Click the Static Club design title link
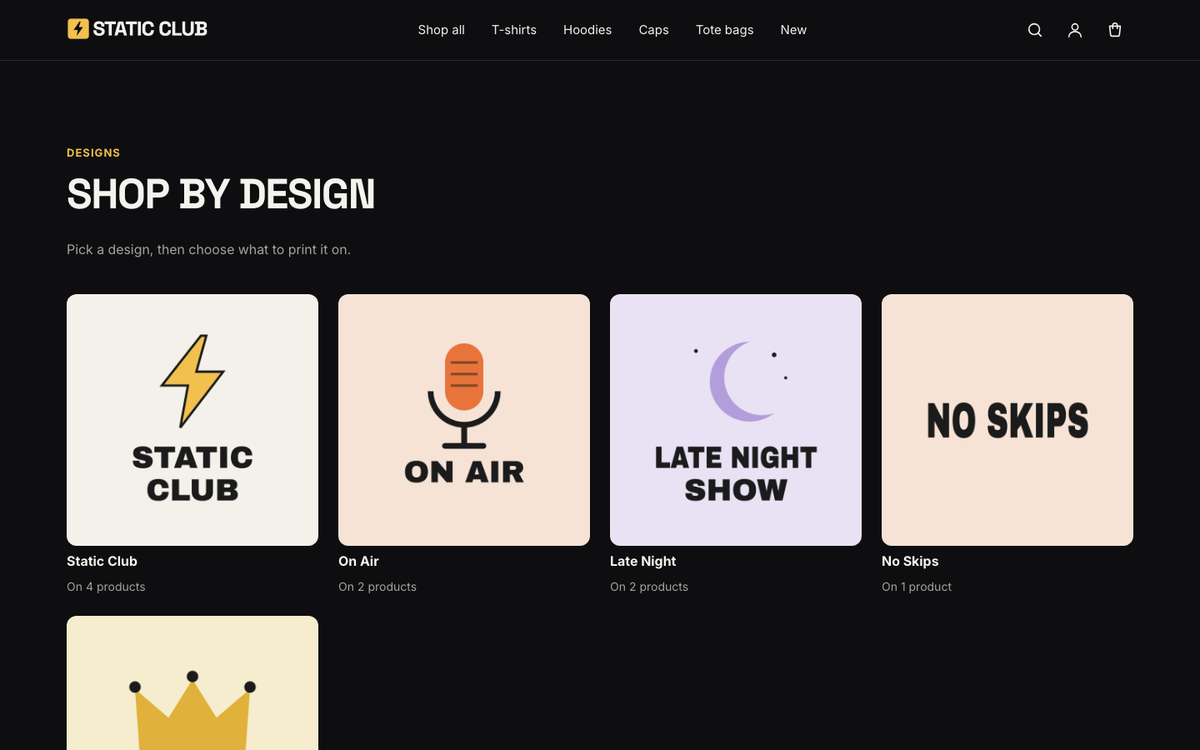Image resolution: width=1200 pixels, height=750 pixels. click(x=102, y=561)
